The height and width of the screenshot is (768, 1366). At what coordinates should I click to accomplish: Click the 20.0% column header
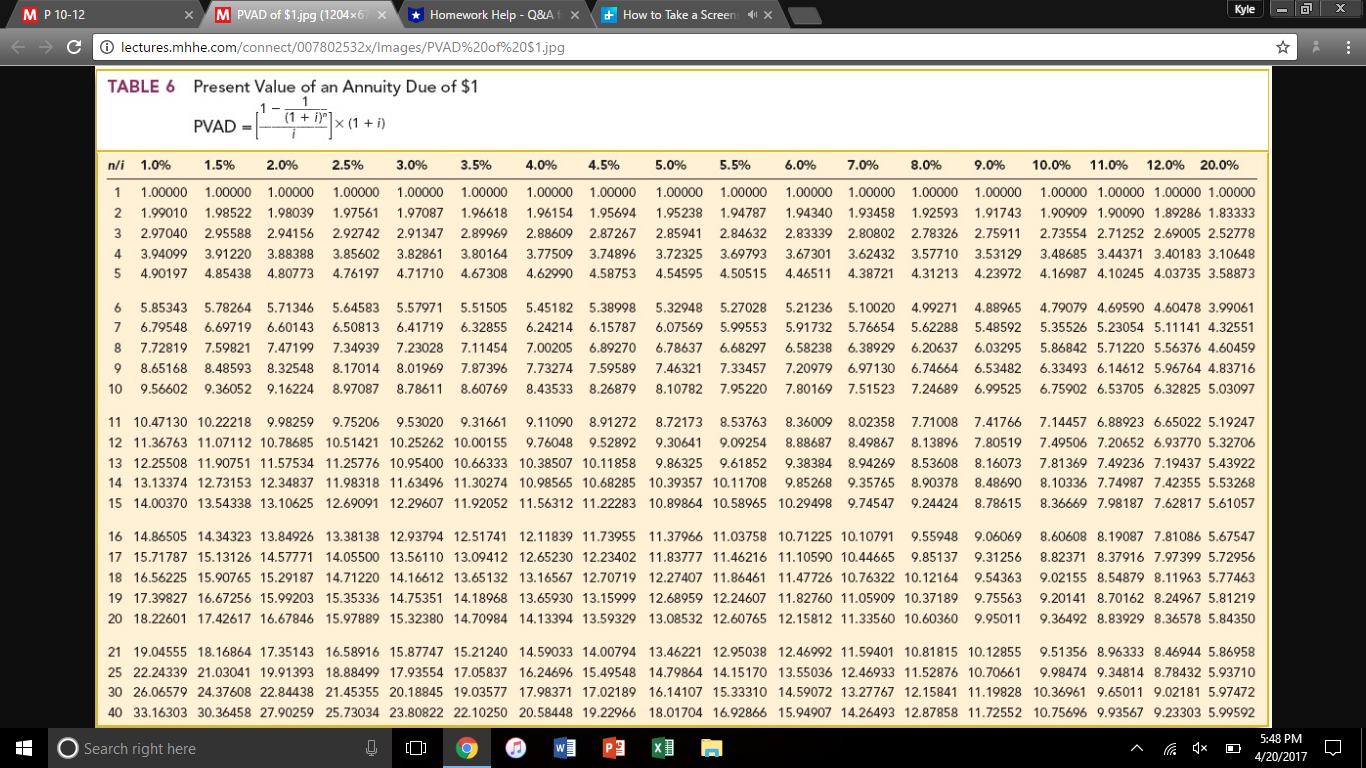click(1219, 165)
